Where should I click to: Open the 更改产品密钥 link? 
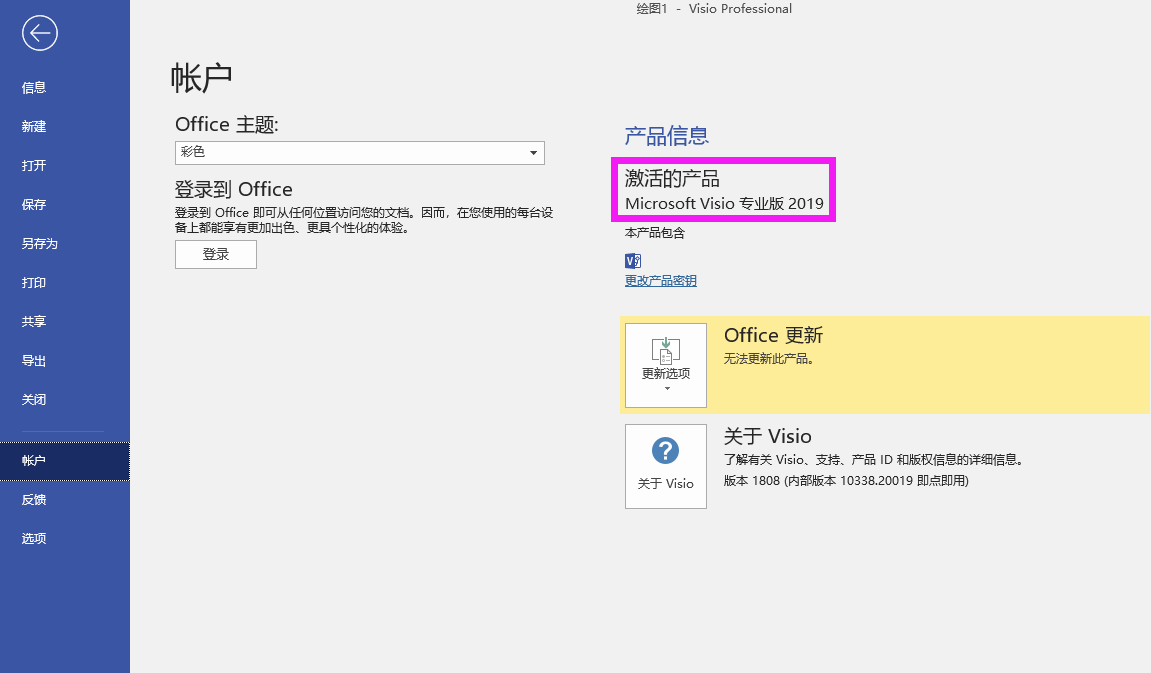pos(660,281)
